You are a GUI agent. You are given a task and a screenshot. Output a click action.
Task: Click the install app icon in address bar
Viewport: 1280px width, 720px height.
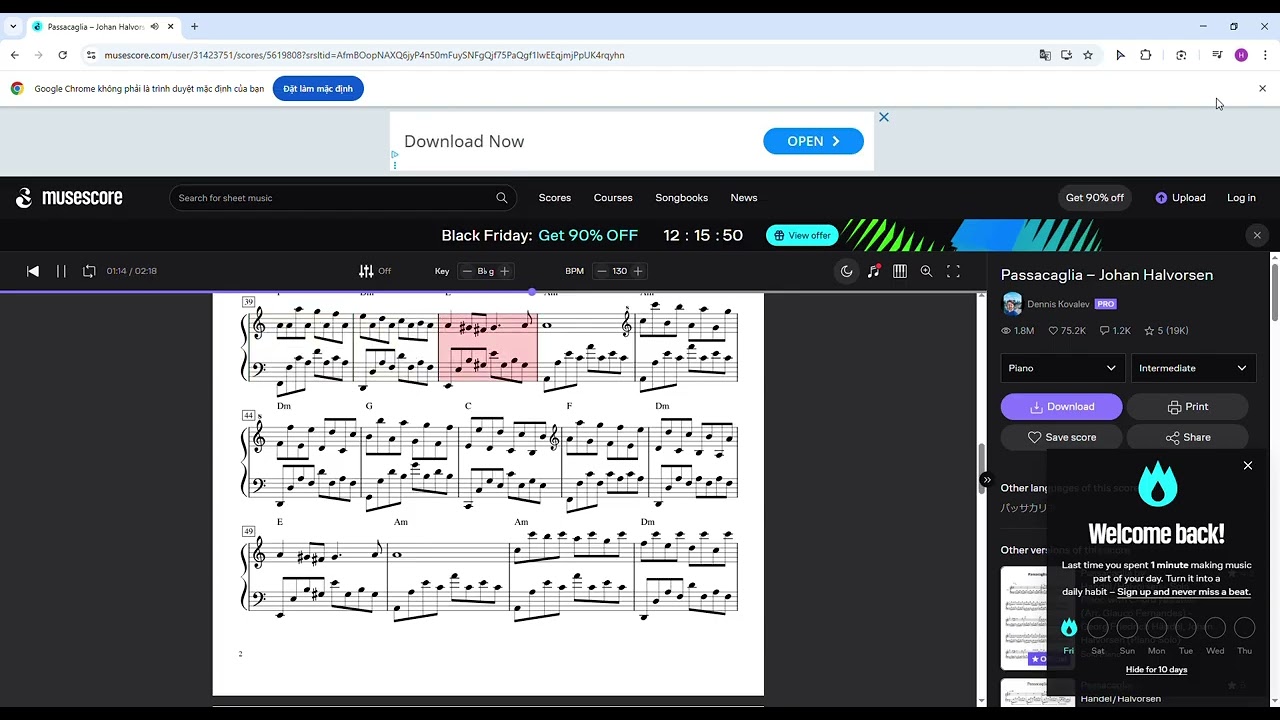coord(1066,55)
